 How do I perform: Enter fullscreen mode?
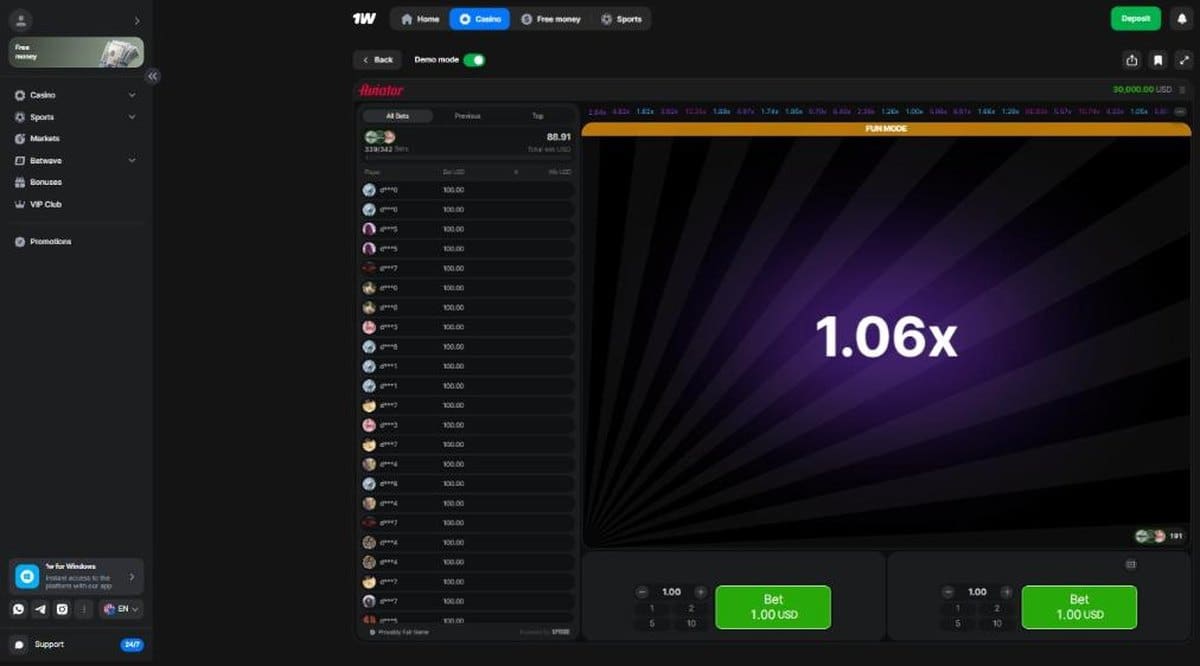click(1183, 60)
